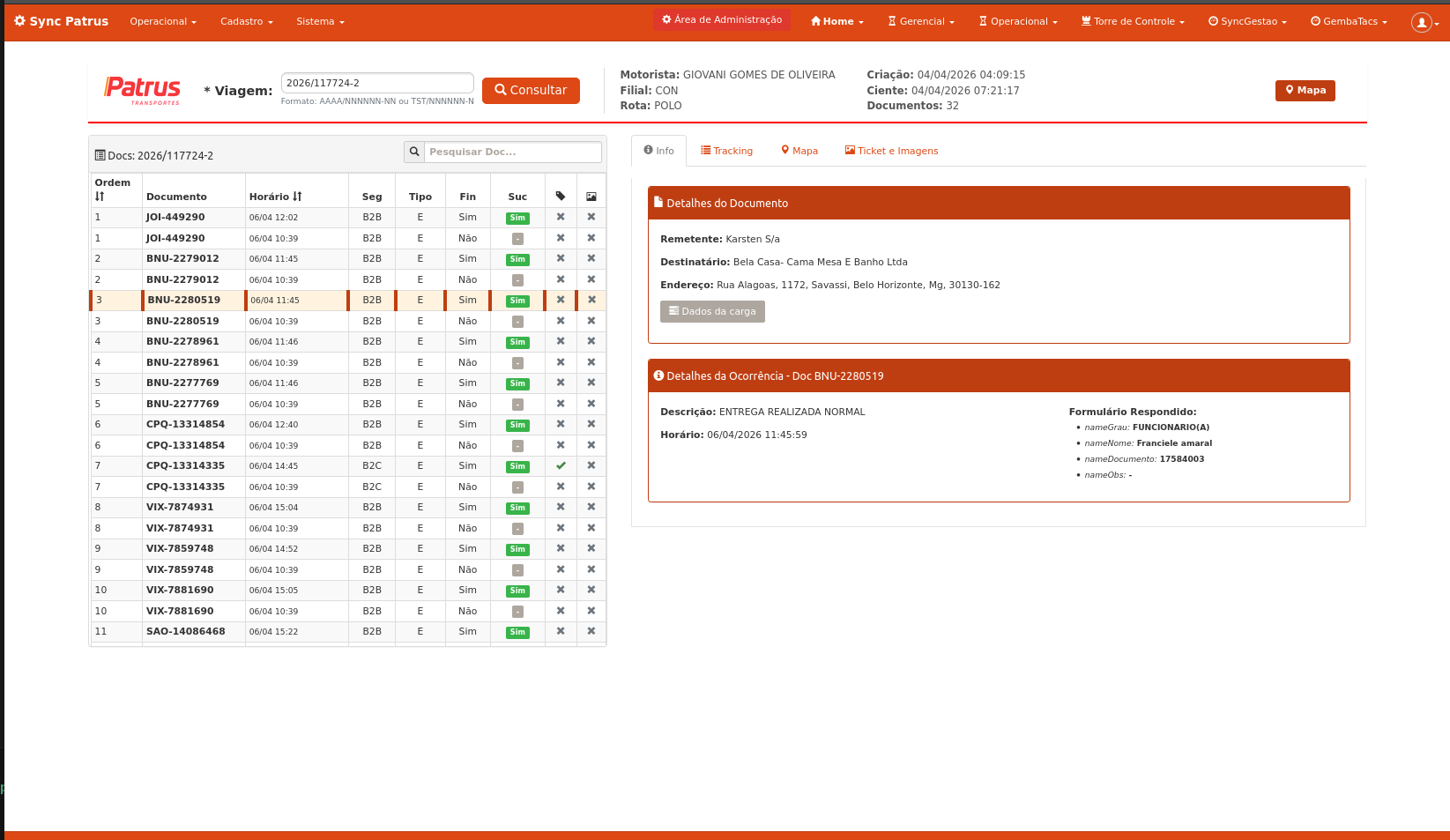1450x840 pixels.
Task: Click the gray dash badge for BNU-2279012
Action: [x=517, y=280]
